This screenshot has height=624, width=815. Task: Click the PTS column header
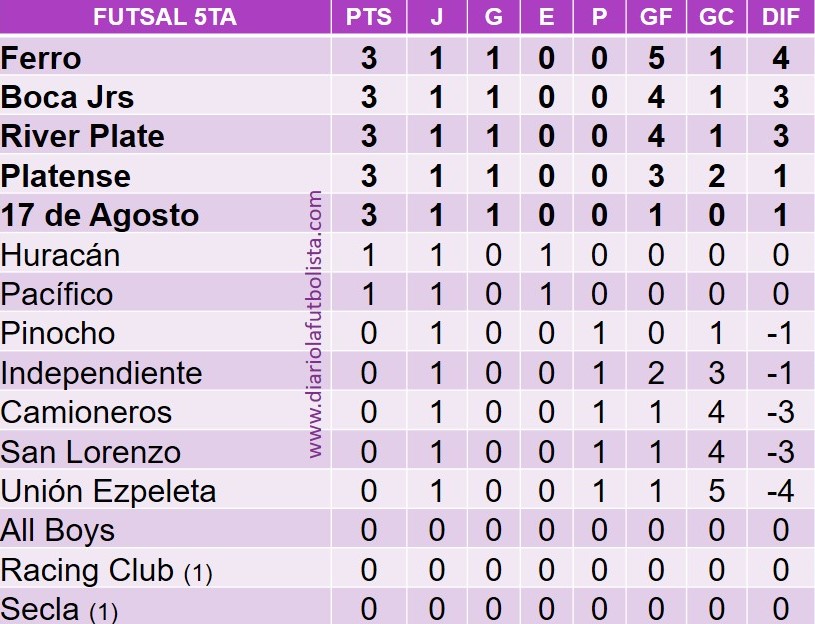369,18
